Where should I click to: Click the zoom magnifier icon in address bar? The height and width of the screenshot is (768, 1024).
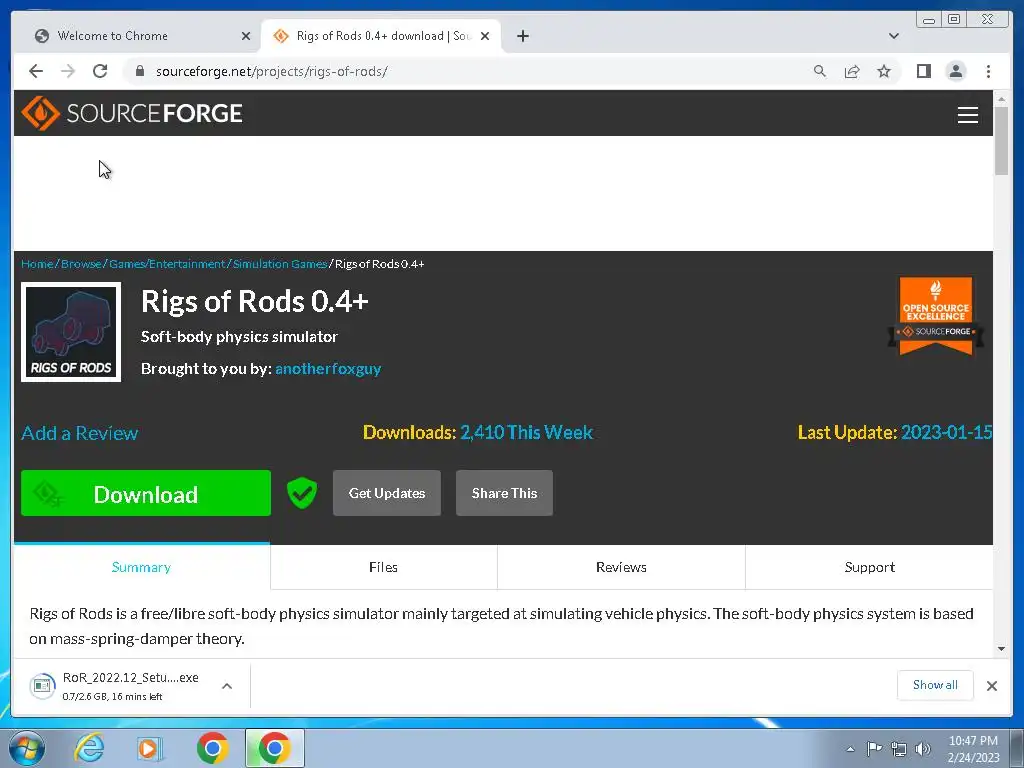pyautogui.click(x=820, y=71)
